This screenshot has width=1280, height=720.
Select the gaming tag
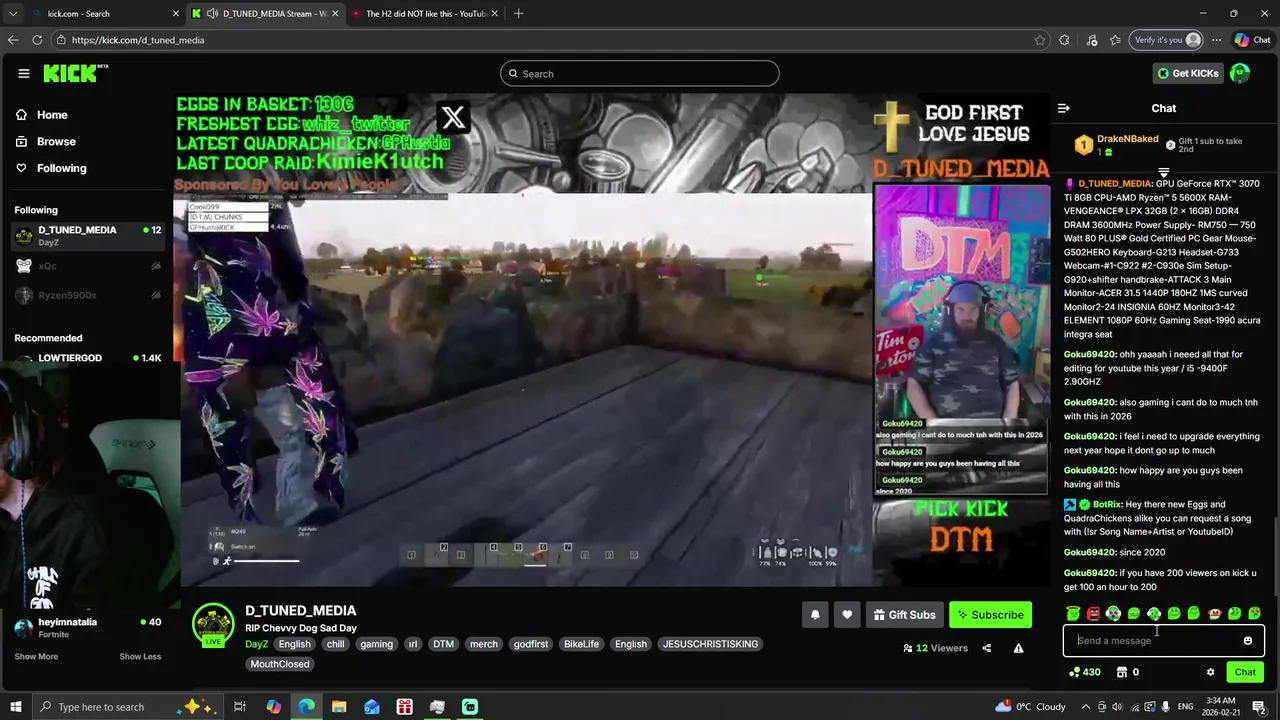pos(376,644)
